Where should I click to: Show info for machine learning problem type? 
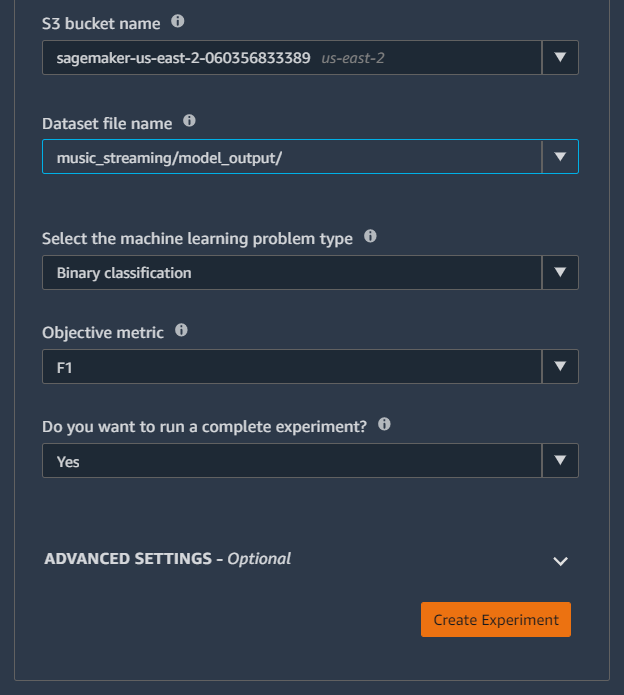(370, 236)
